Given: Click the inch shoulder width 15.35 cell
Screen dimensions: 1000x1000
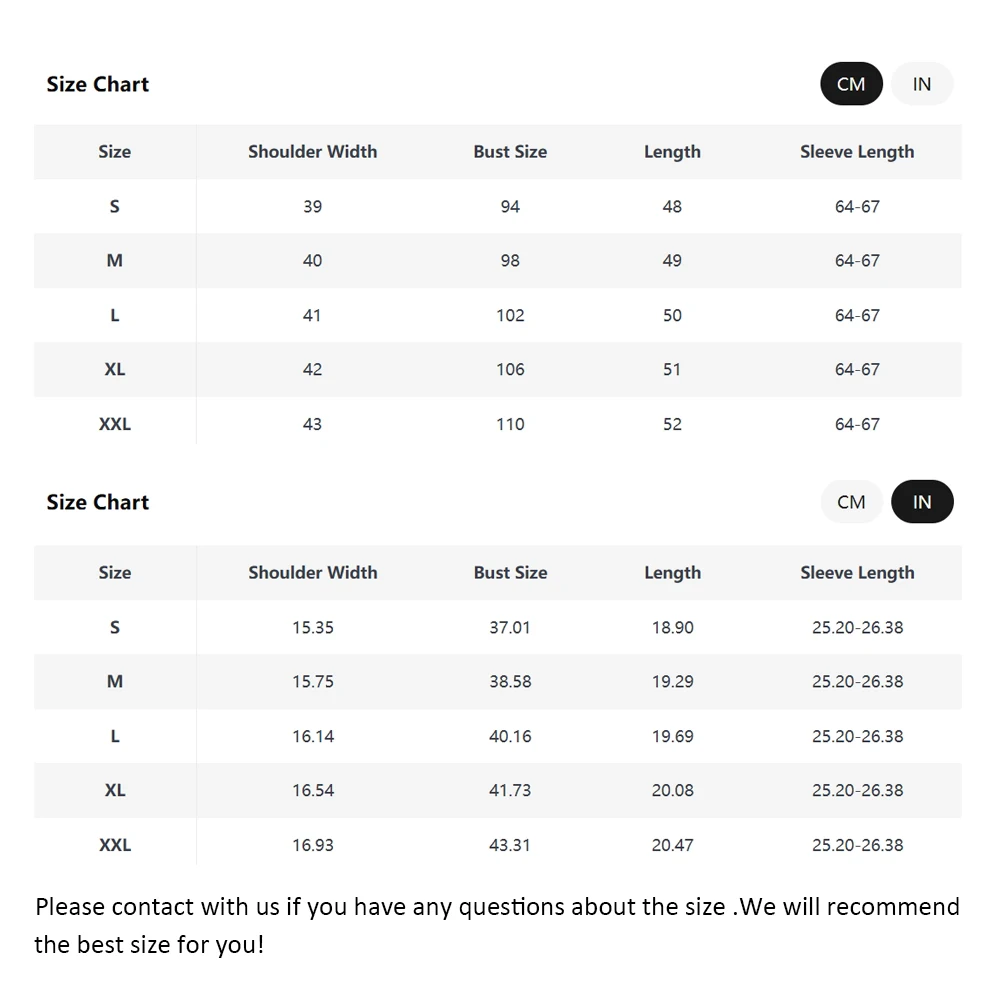Looking at the screenshot, I should click(x=313, y=627).
